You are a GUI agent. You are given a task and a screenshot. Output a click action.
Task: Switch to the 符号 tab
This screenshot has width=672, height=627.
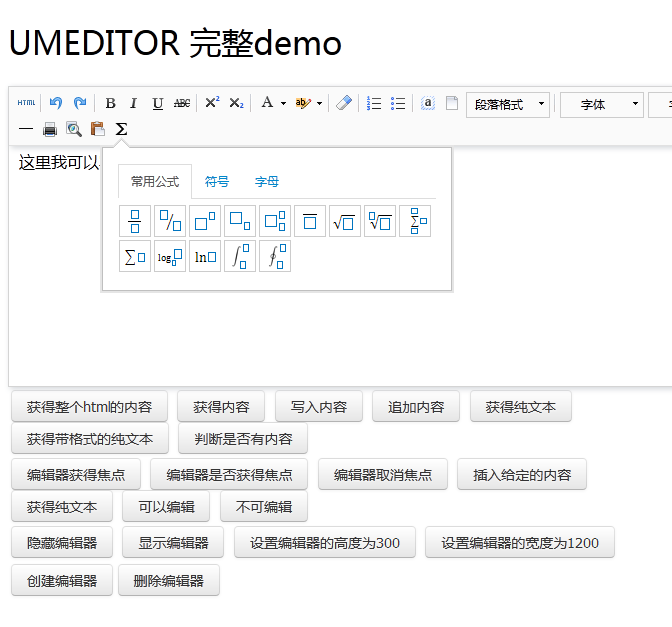(217, 182)
